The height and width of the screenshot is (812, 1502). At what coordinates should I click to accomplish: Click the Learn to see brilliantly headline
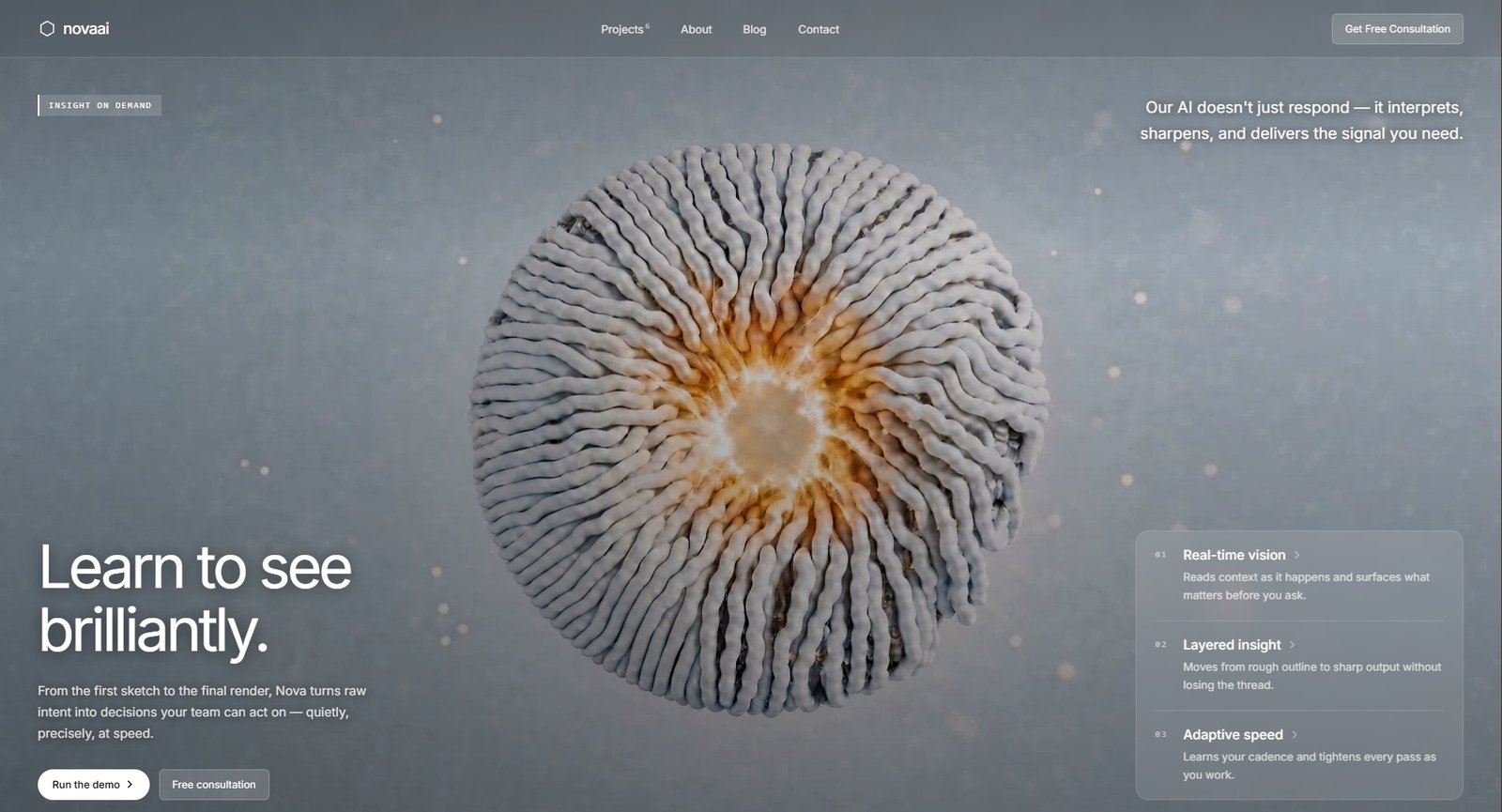tap(194, 599)
